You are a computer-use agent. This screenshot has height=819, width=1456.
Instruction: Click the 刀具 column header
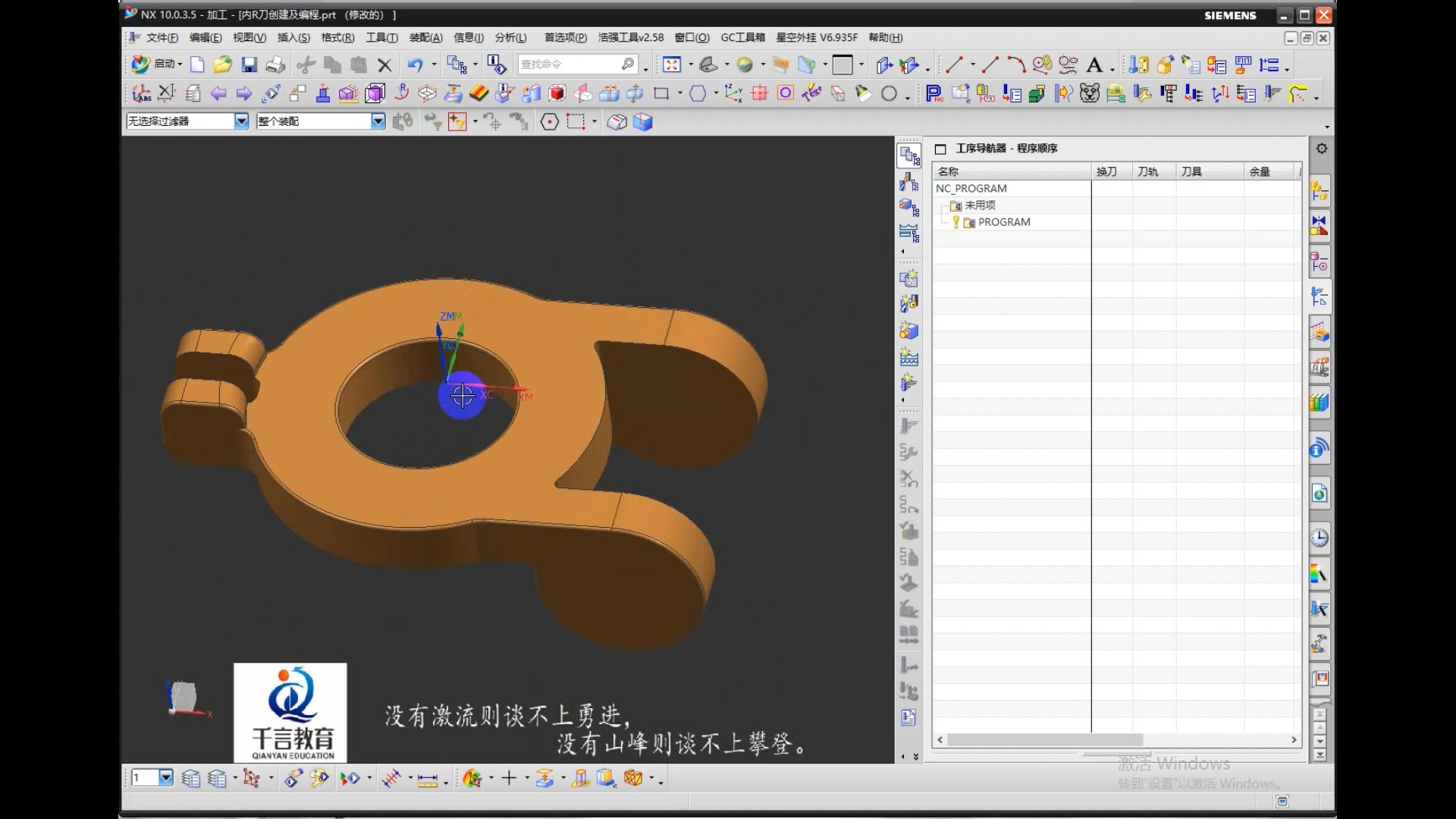click(x=1191, y=171)
